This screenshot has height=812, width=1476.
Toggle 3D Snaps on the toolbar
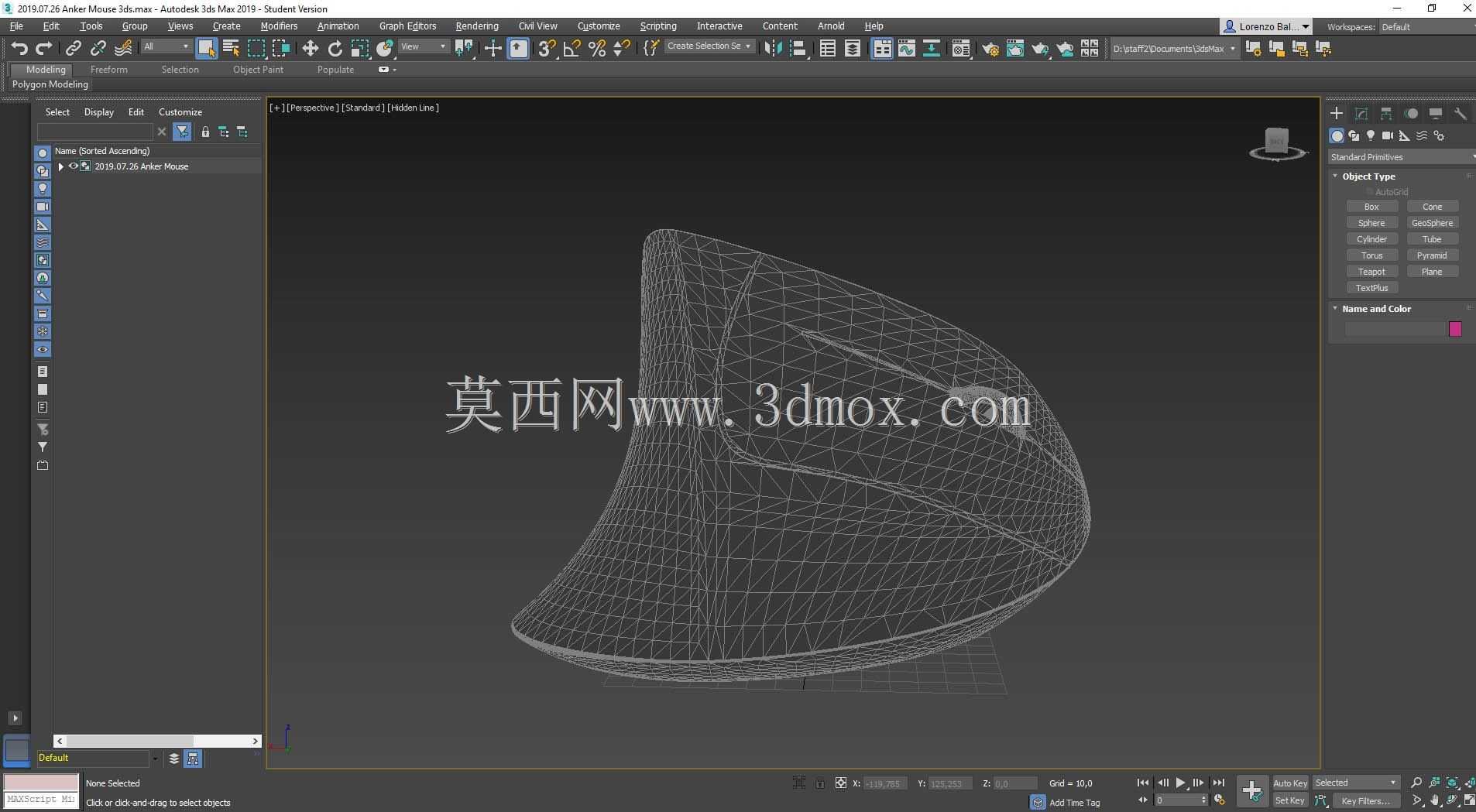[x=547, y=48]
